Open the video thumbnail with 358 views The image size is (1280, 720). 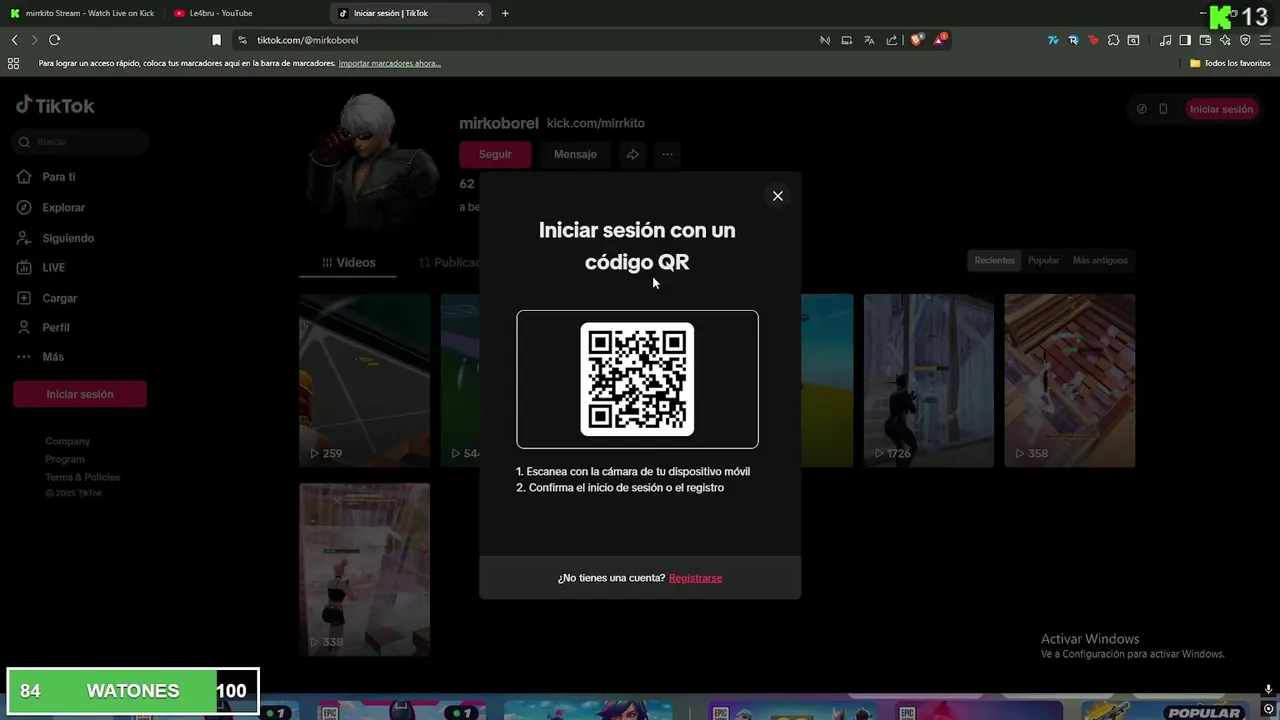tap(1070, 380)
